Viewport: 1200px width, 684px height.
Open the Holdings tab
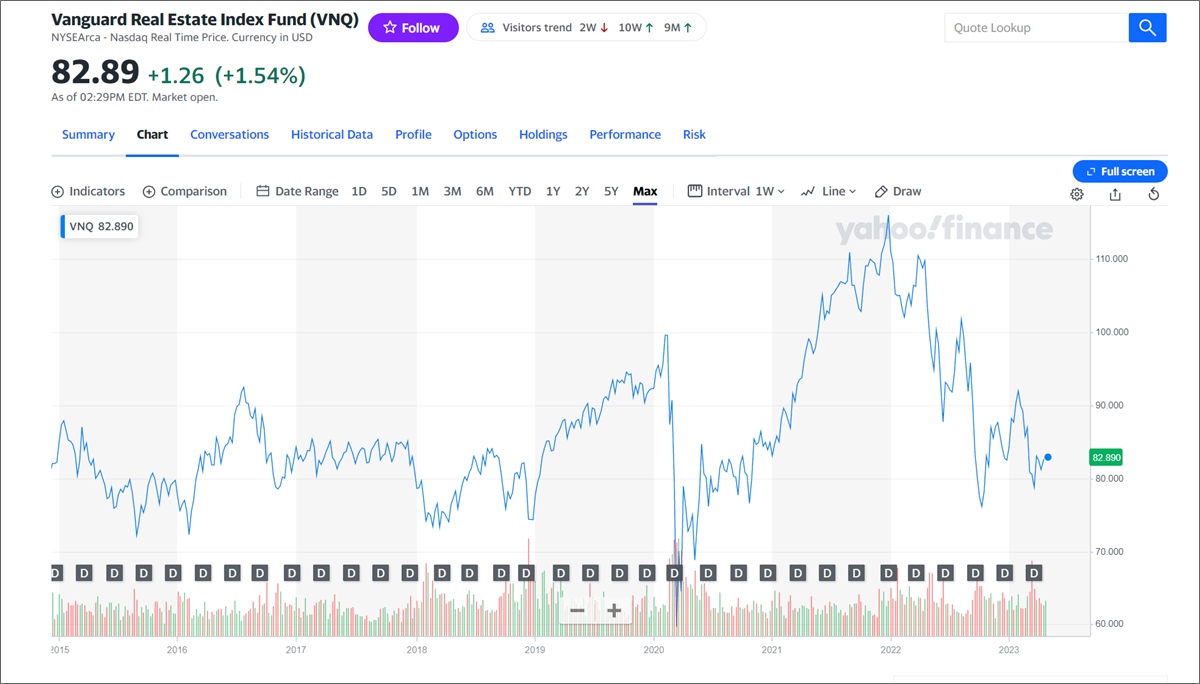[x=543, y=134]
